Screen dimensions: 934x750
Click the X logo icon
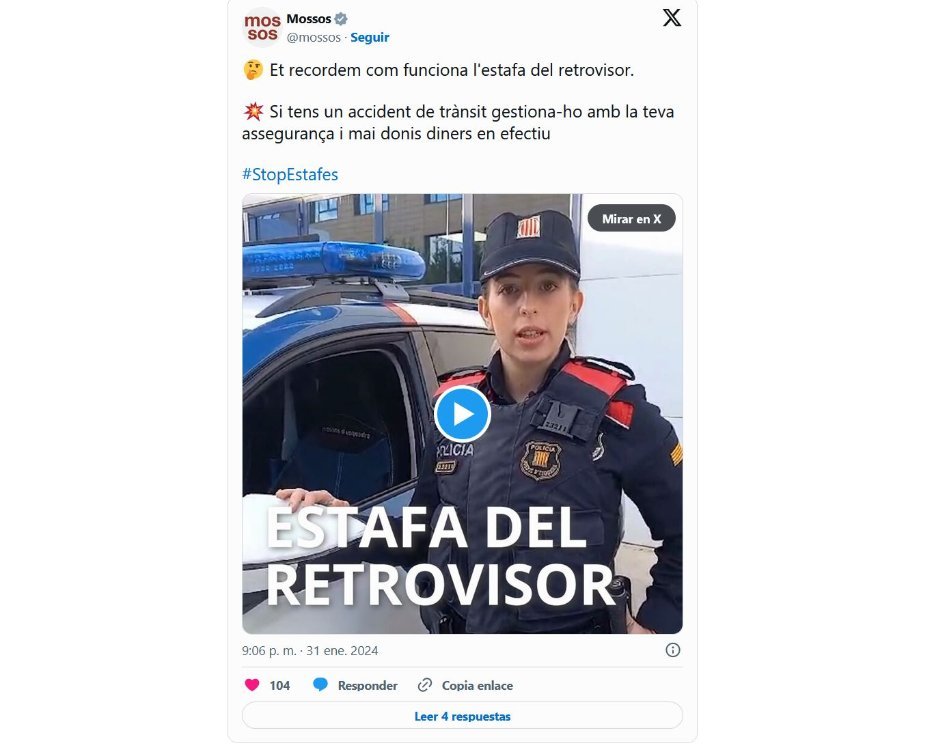coord(671,18)
